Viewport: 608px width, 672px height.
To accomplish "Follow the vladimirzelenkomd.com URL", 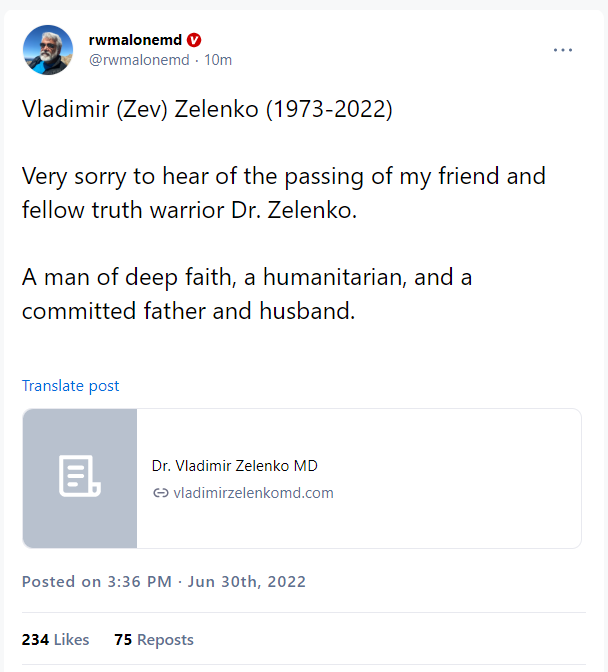I will [253, 493].
